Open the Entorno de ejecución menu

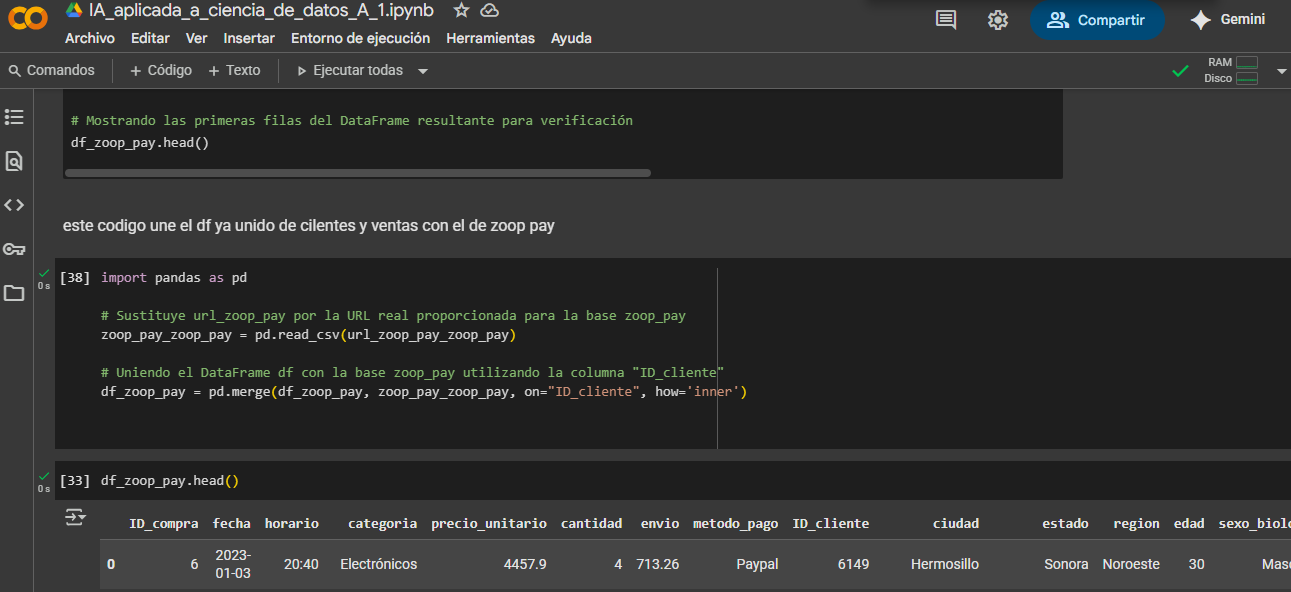pos(360,38)
